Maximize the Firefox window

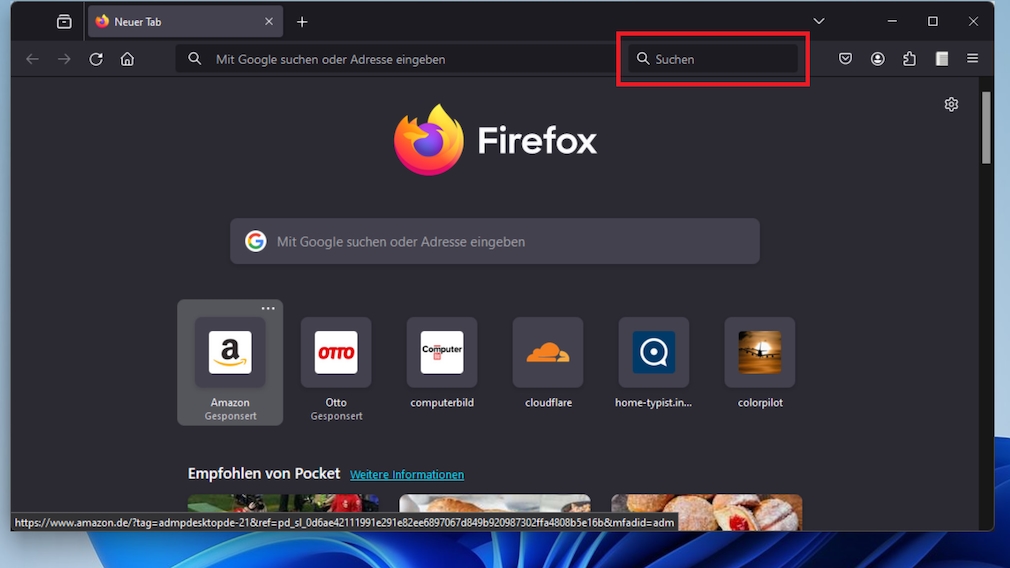click(x=933, y=21)
